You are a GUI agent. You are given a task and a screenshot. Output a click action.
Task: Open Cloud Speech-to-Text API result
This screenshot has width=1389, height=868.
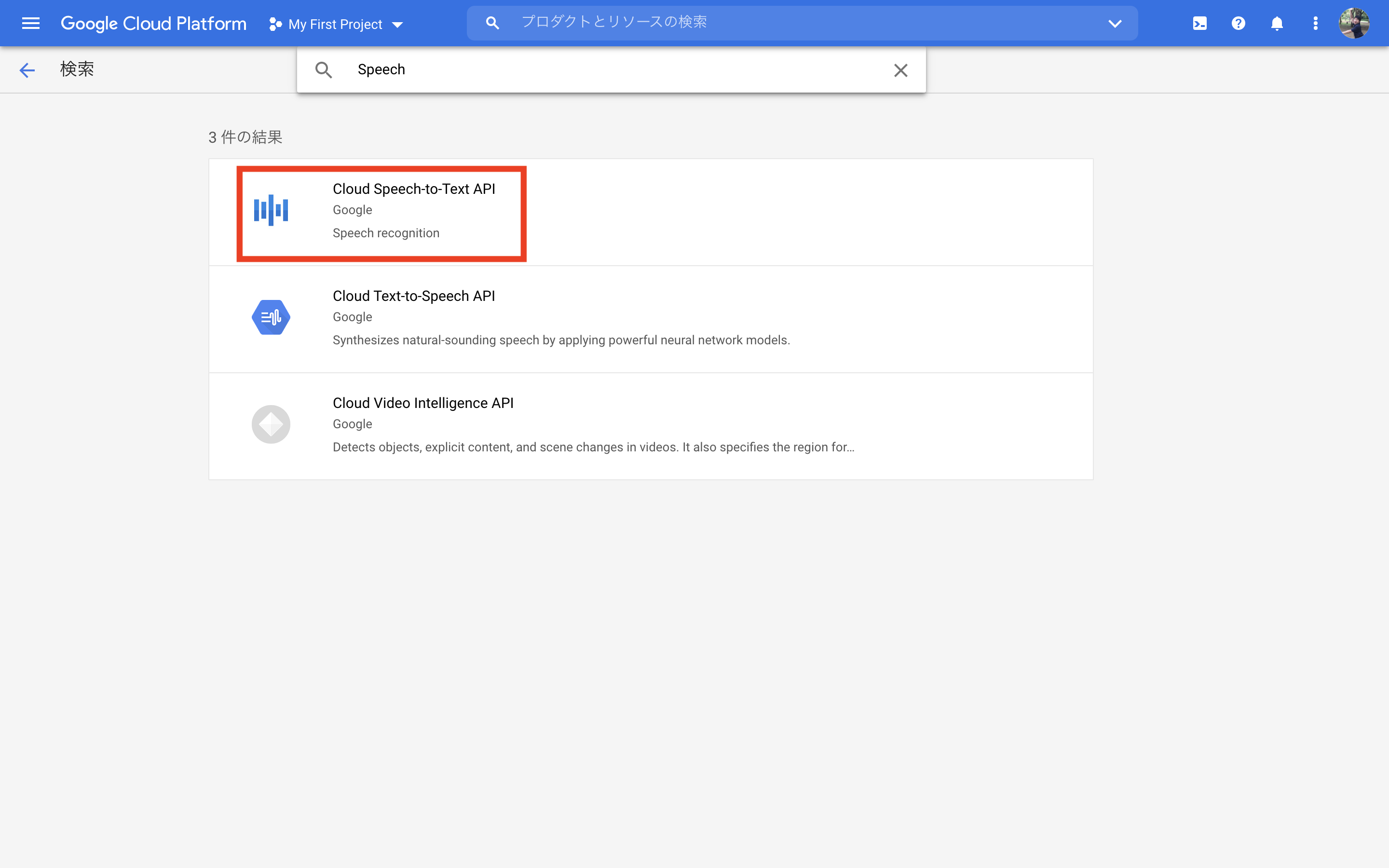point(414,189)
